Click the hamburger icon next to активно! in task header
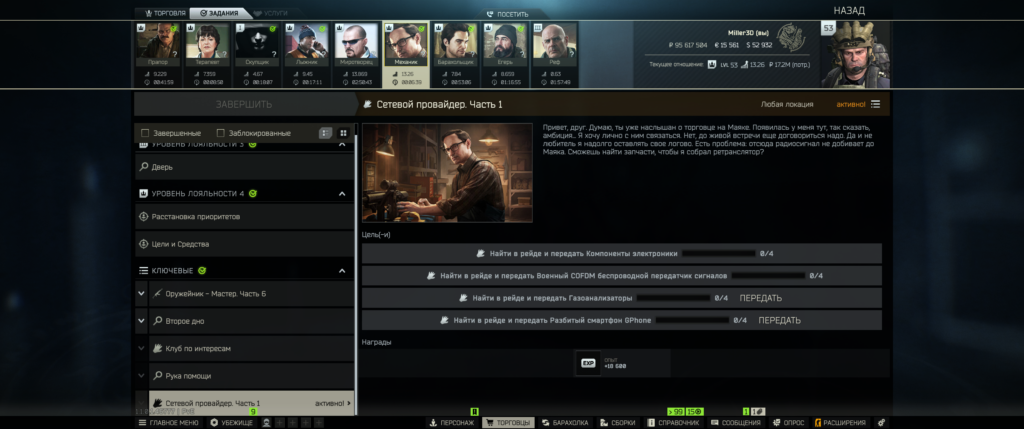Image resolution: width=1024 pixels, height=429 pixels. click(x=875, y=104)
